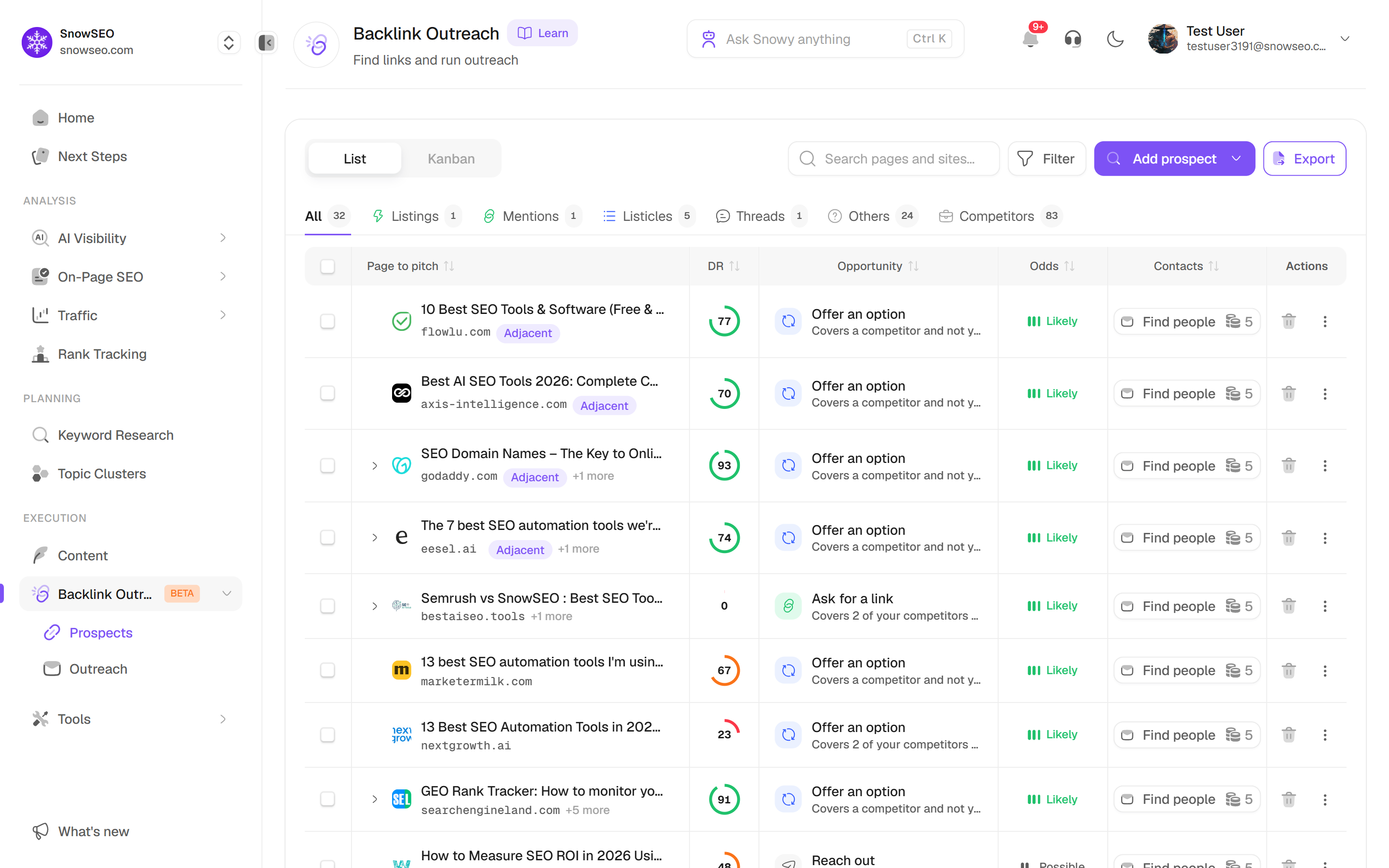Open the Test User account dropdown
1389x868 pixels.
pyautogui.click(x=1345, y=39)
